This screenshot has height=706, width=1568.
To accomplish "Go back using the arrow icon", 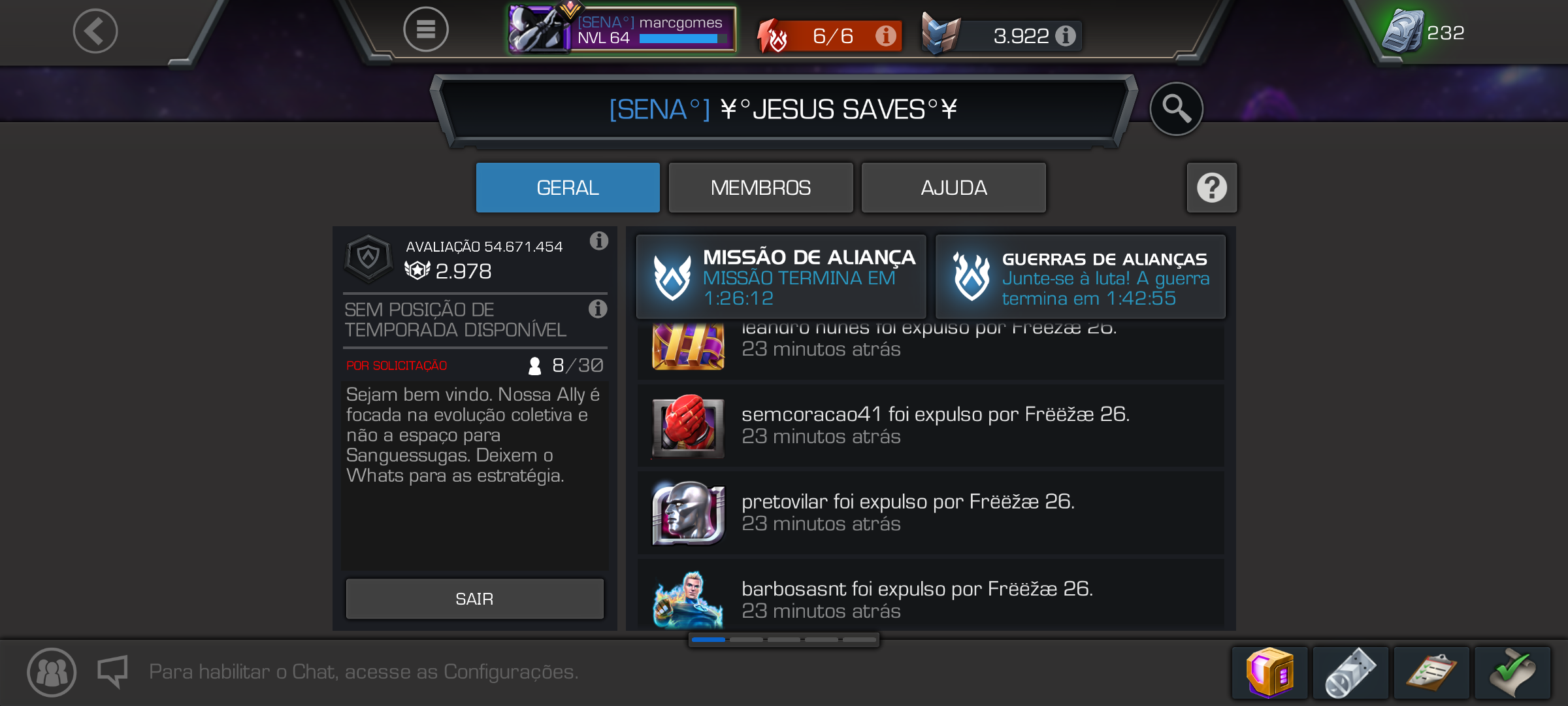I will click(x=95, y=31).
